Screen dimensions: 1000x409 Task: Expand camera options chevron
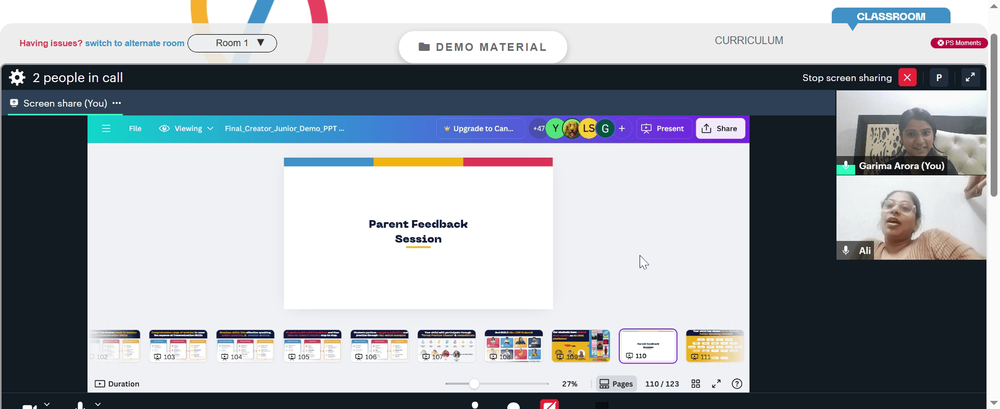[x=47, y=405]
